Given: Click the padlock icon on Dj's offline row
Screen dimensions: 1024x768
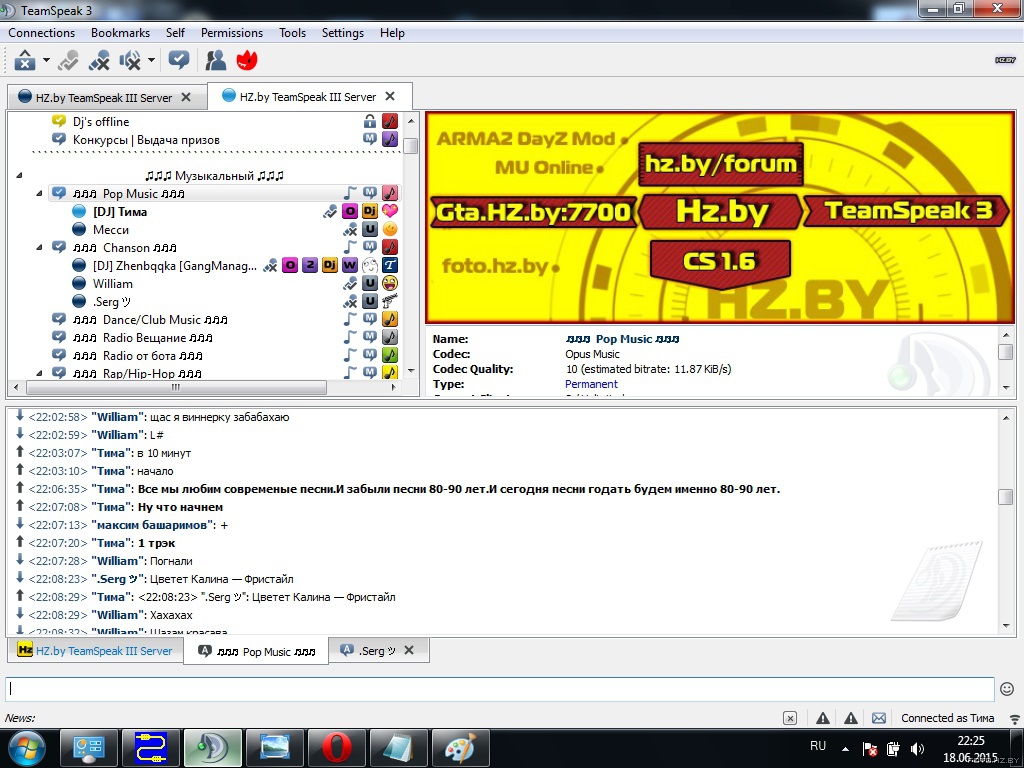Looking at the screenshot, I should [x=370, y=121].
